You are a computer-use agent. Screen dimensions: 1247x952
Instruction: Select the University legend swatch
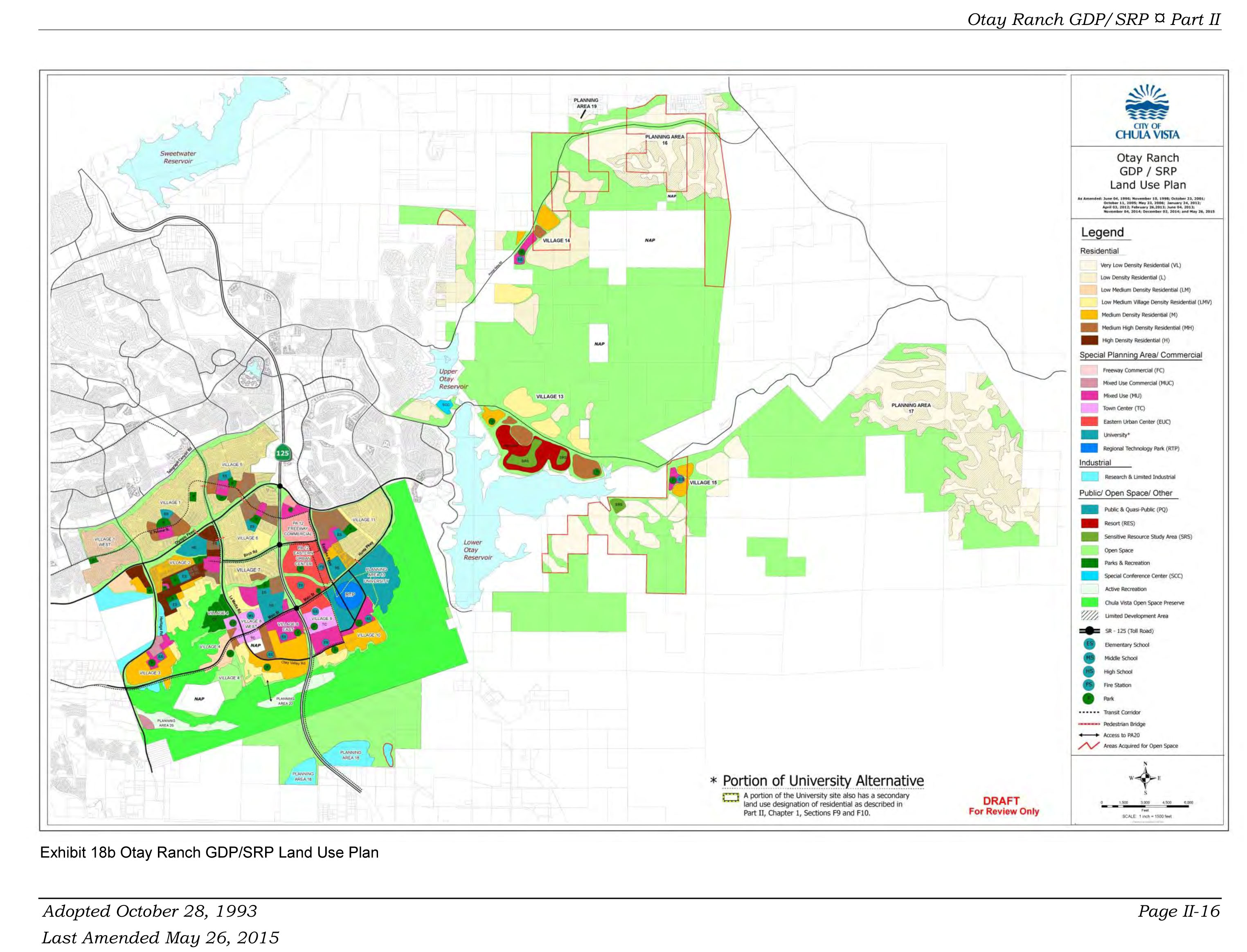(x=1089, y=434)
